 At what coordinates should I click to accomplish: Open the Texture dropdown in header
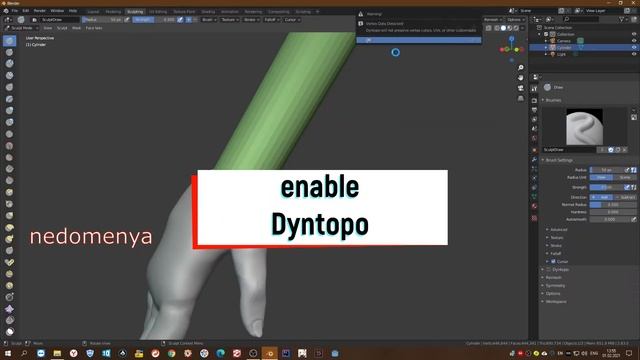click(x=230, y=20)
